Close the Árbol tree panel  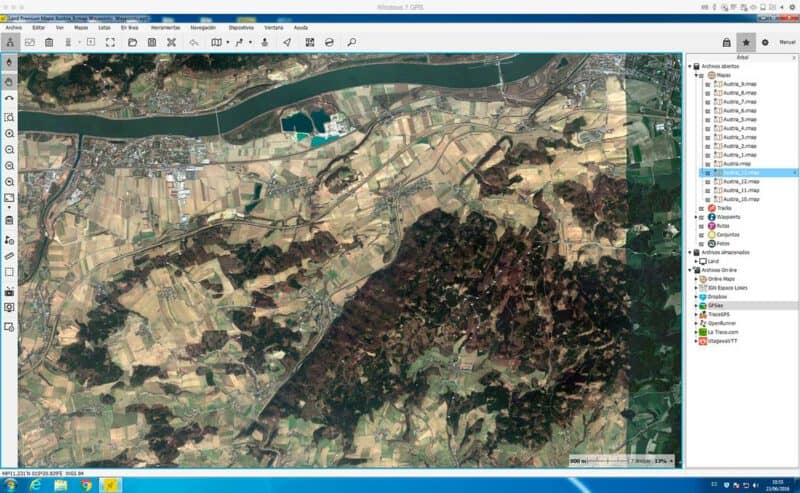point(794,58)
